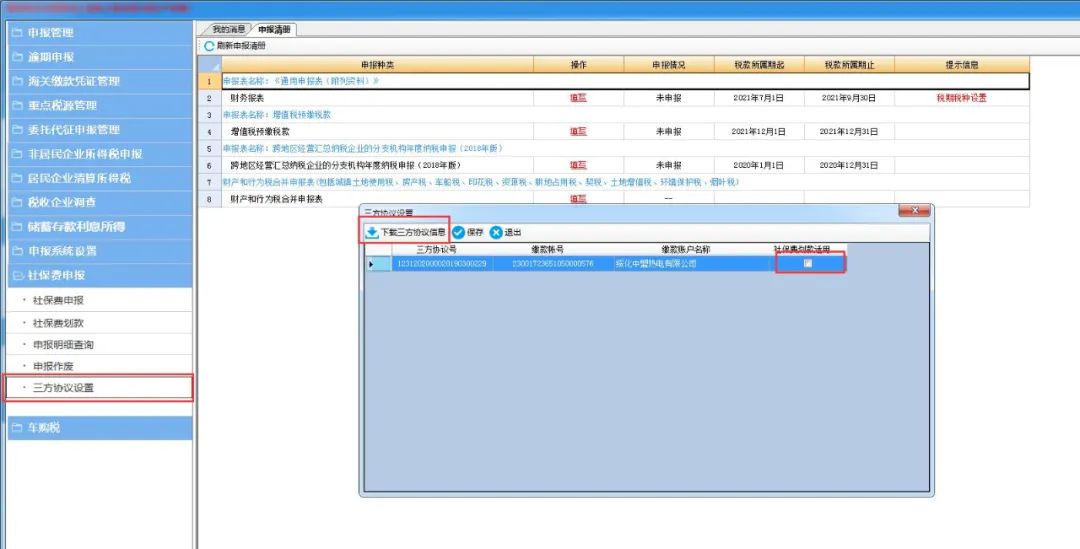Click the 下载三方协议信息 button label

(413, 233)
